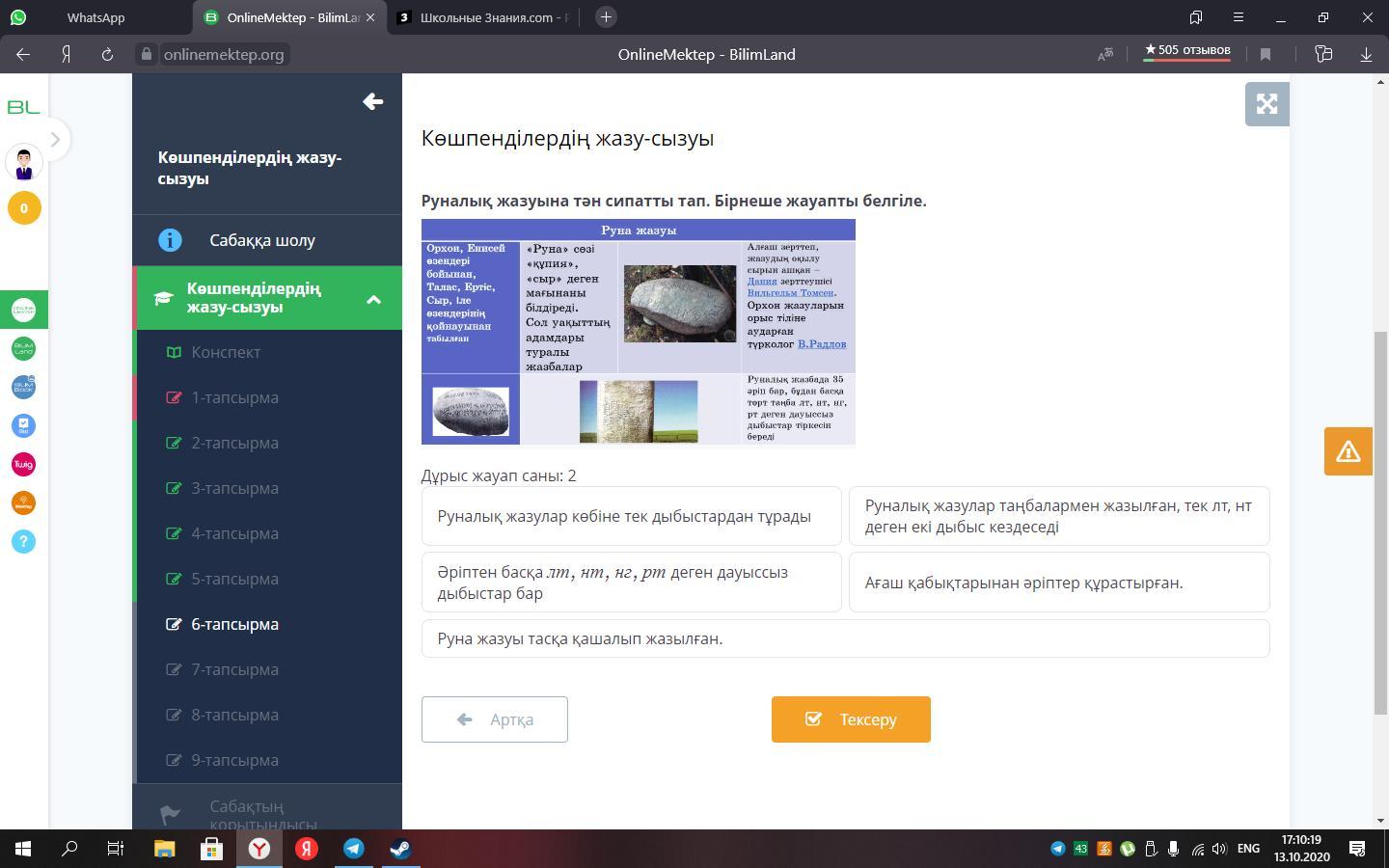Select answer 'Руналық жазулар көбіне тек дыбыстардан тұрады'
1389x868 pixels.
pyautogui.click(x=631, y=516)
